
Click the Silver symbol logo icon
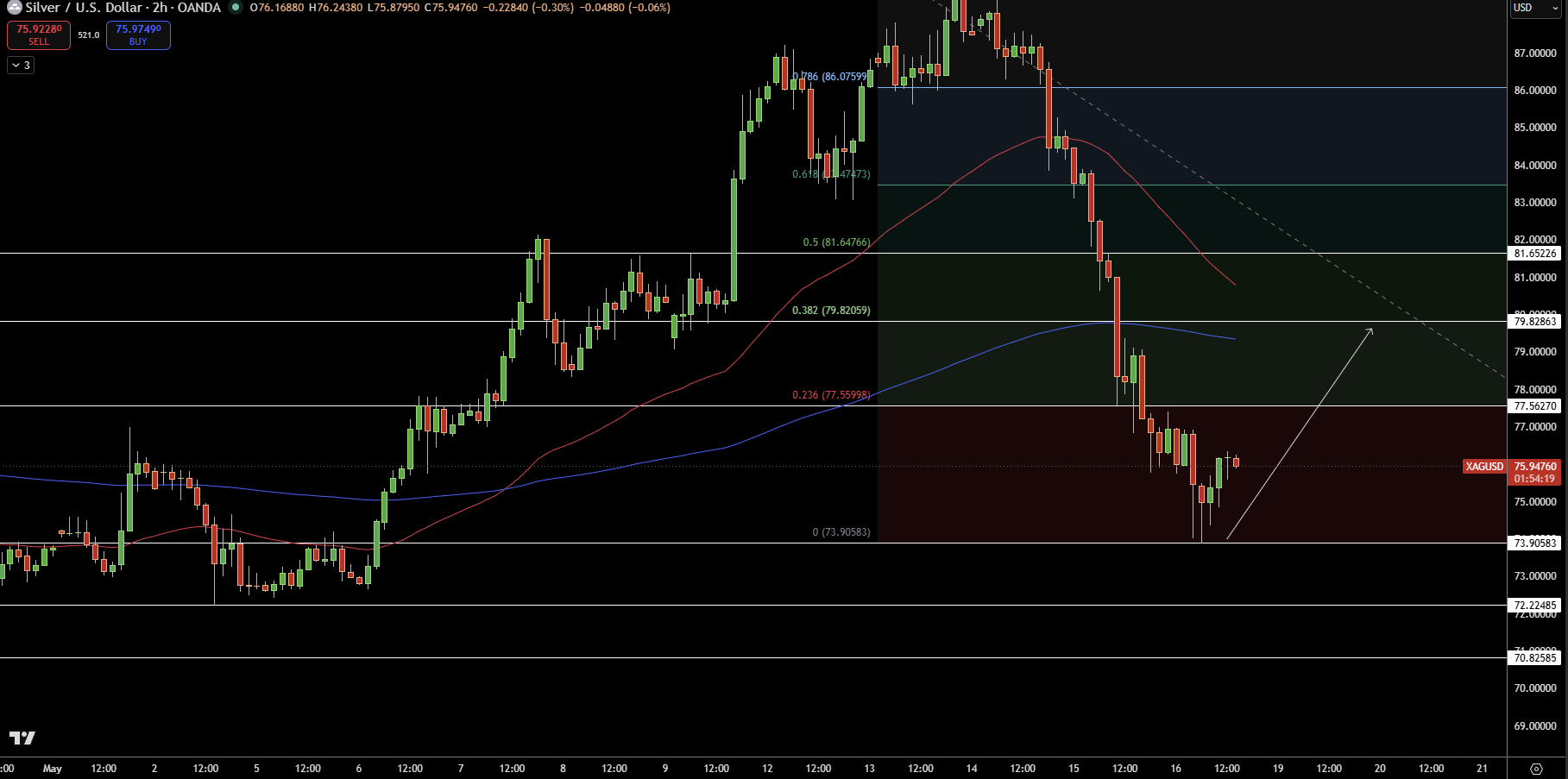click(14, 7)
